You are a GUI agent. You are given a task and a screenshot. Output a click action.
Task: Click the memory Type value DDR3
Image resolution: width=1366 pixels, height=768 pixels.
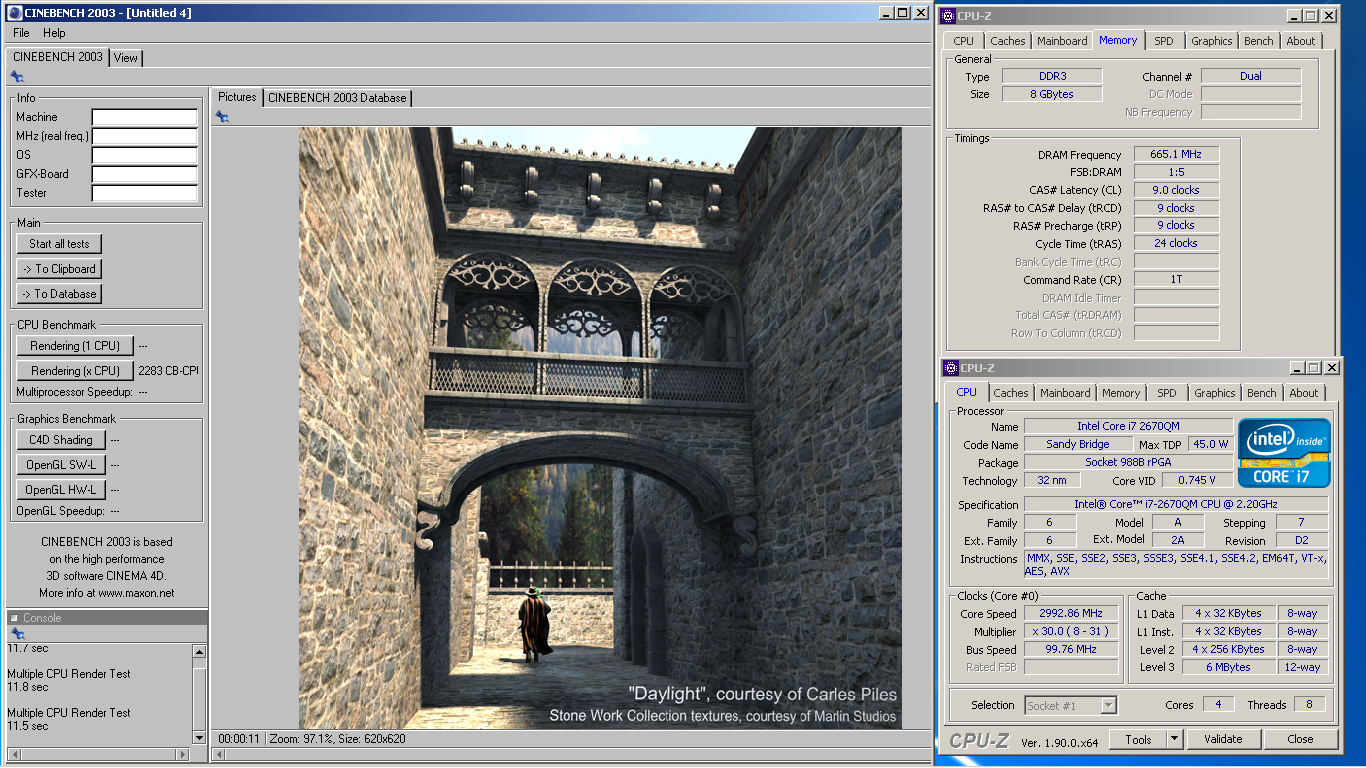[x=1052, y=76]
